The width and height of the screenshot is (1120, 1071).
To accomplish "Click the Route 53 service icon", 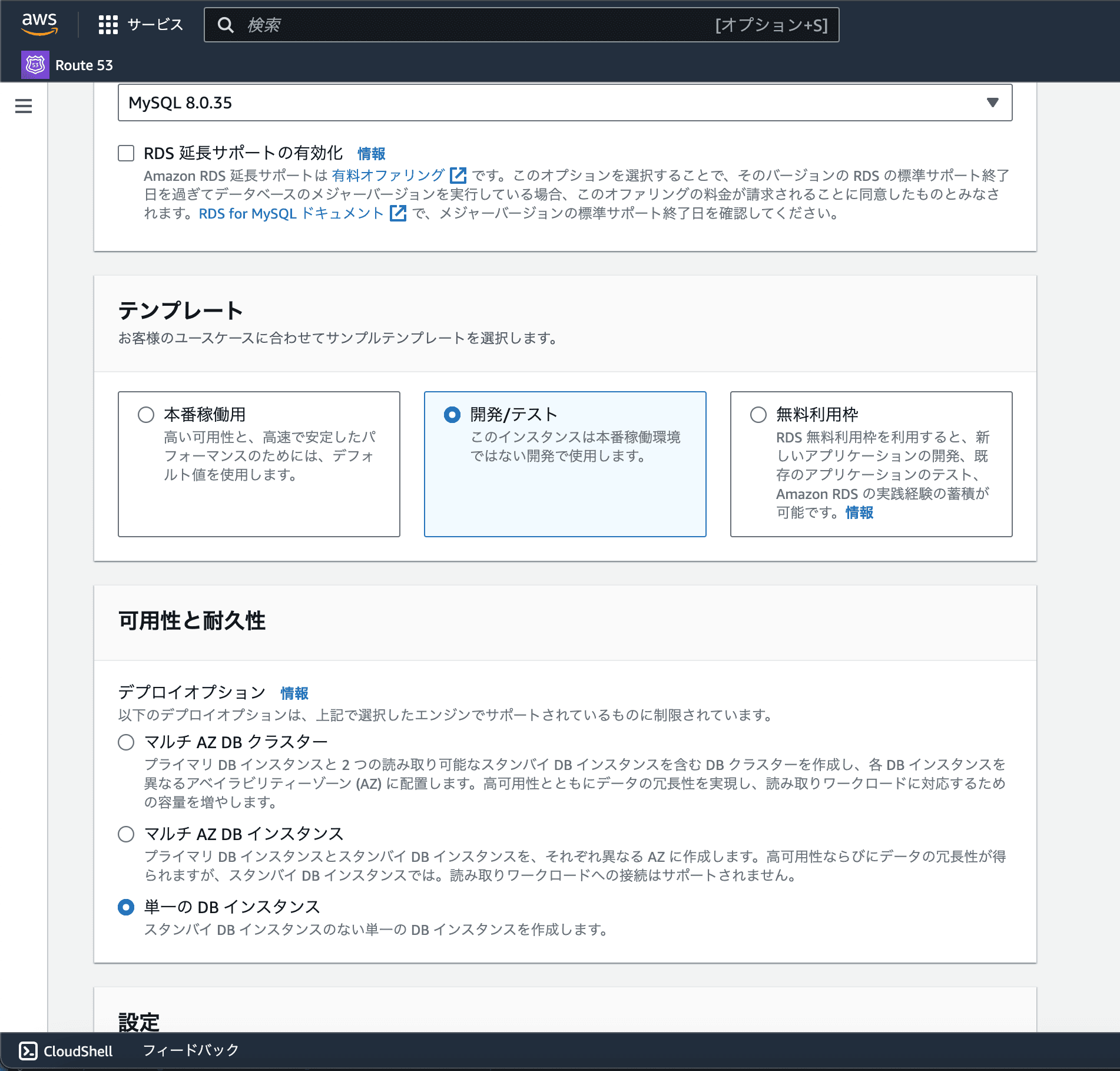I will pyautogui.click(x=35, y=65).
